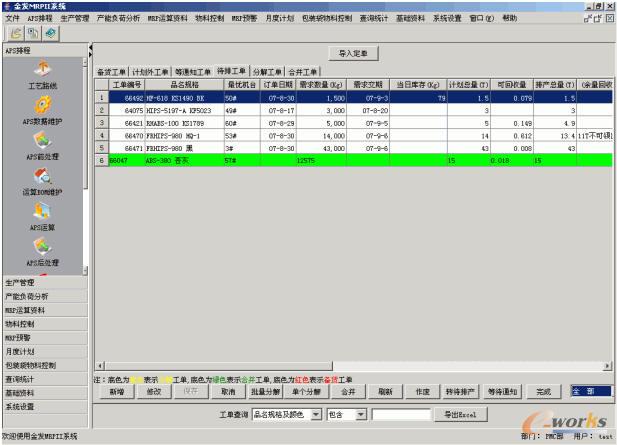Select the green row with work order 66047
This screenshot has width=617, height=445.
(300, 159)
